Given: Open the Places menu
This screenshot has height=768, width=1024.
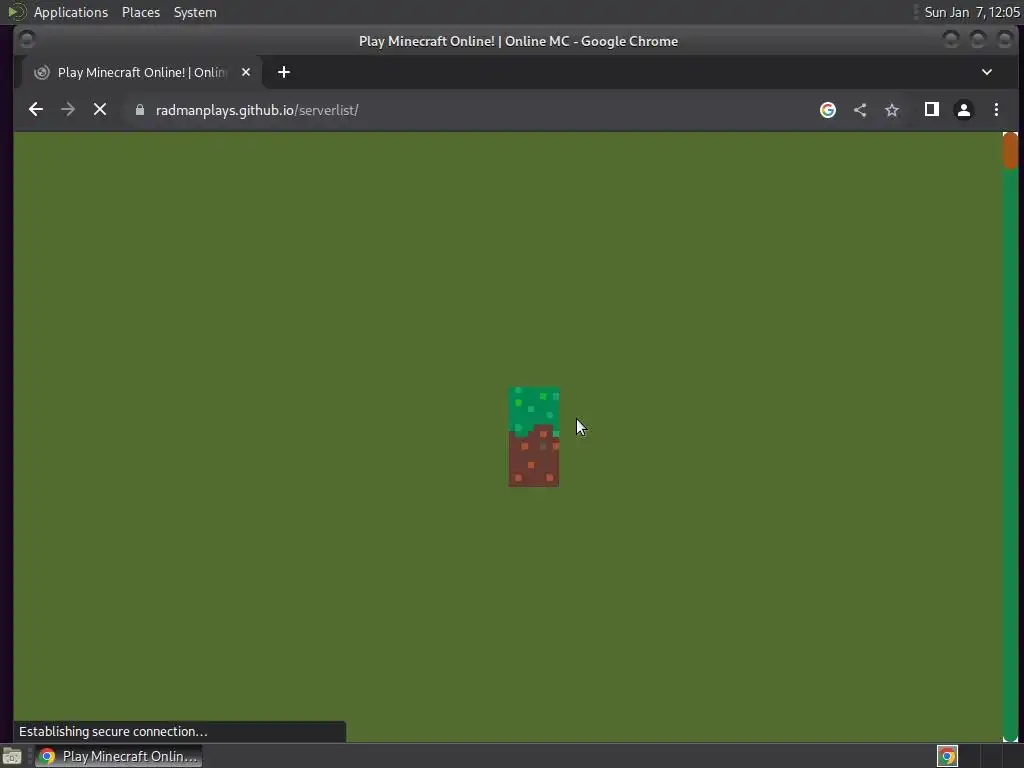Looking at the screenshot, I should click(140, 12).
